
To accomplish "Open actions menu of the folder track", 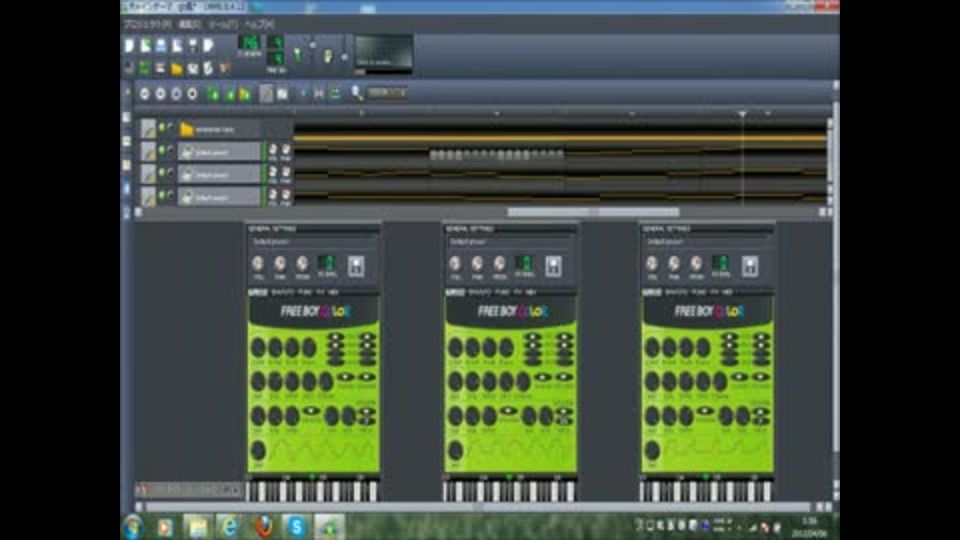I will click(148, 129).
